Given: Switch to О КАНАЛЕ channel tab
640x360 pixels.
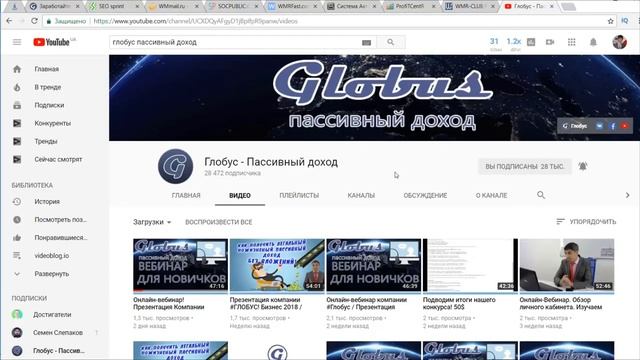Looking at the screenshot, I should click(x=491, y=196).
